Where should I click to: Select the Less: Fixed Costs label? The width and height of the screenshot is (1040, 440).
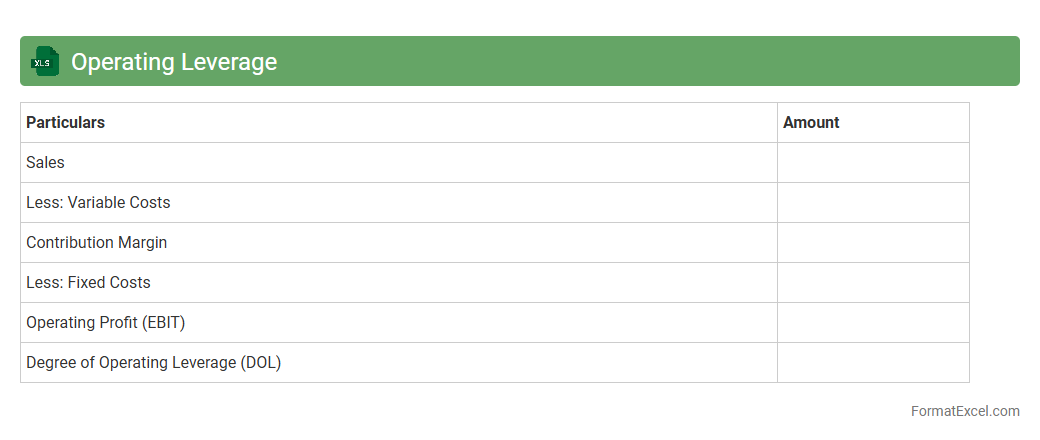click(88, 283)
